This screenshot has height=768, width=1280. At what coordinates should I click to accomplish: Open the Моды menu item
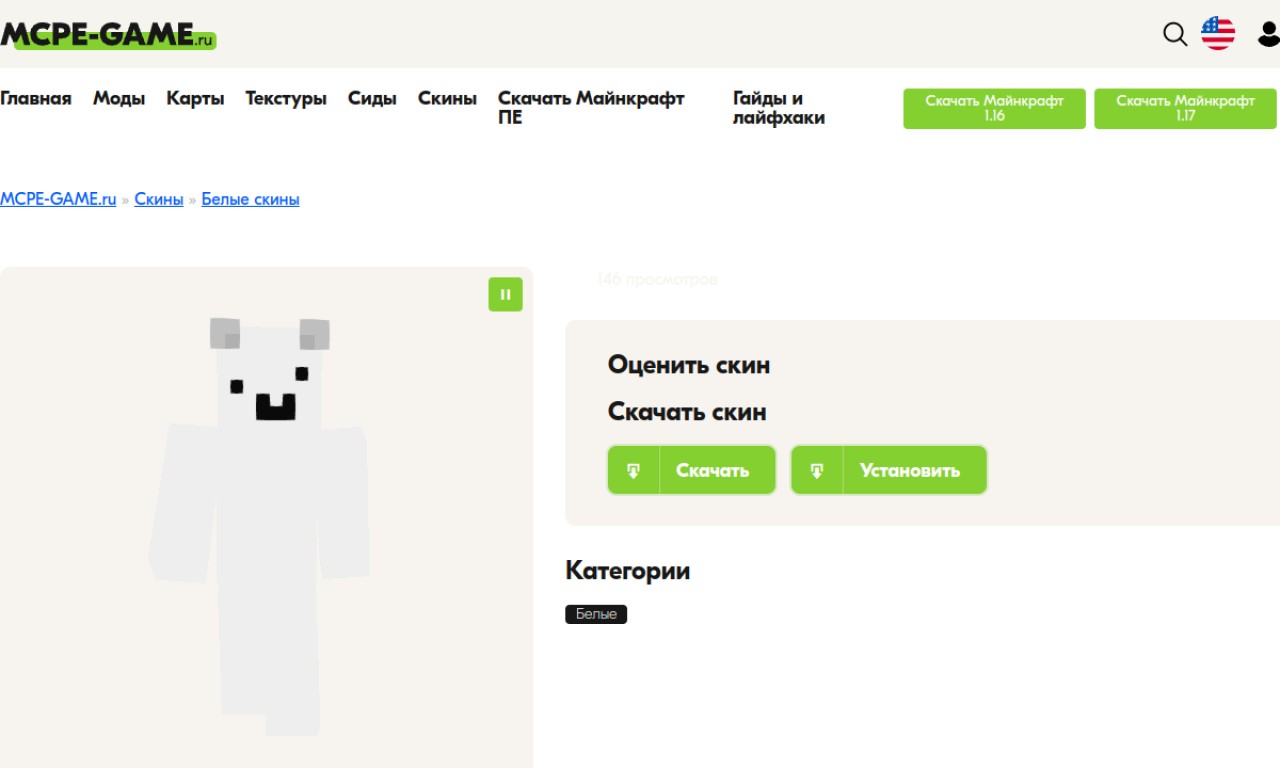119,98
